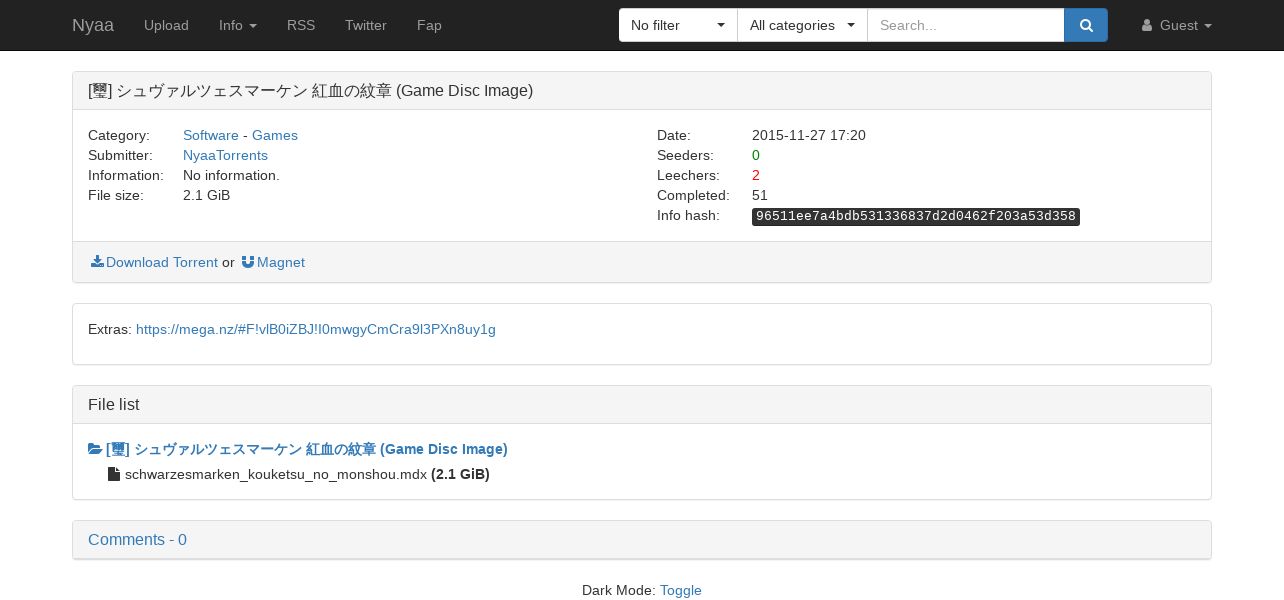Click the download icon beside Download Torrent
This screenshot has width=1284, height=600.
pos(97,262)
